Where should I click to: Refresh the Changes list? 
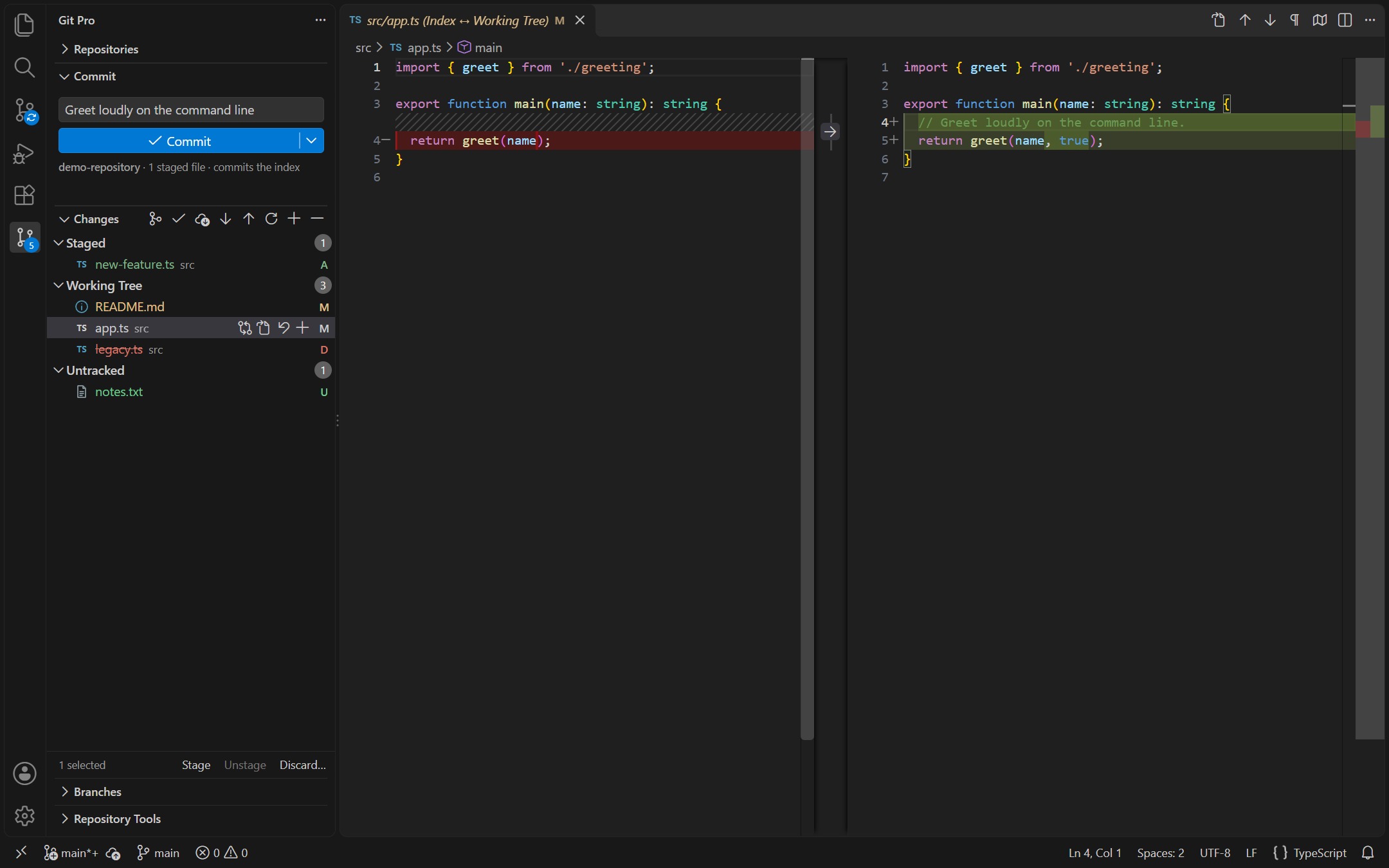271,219
